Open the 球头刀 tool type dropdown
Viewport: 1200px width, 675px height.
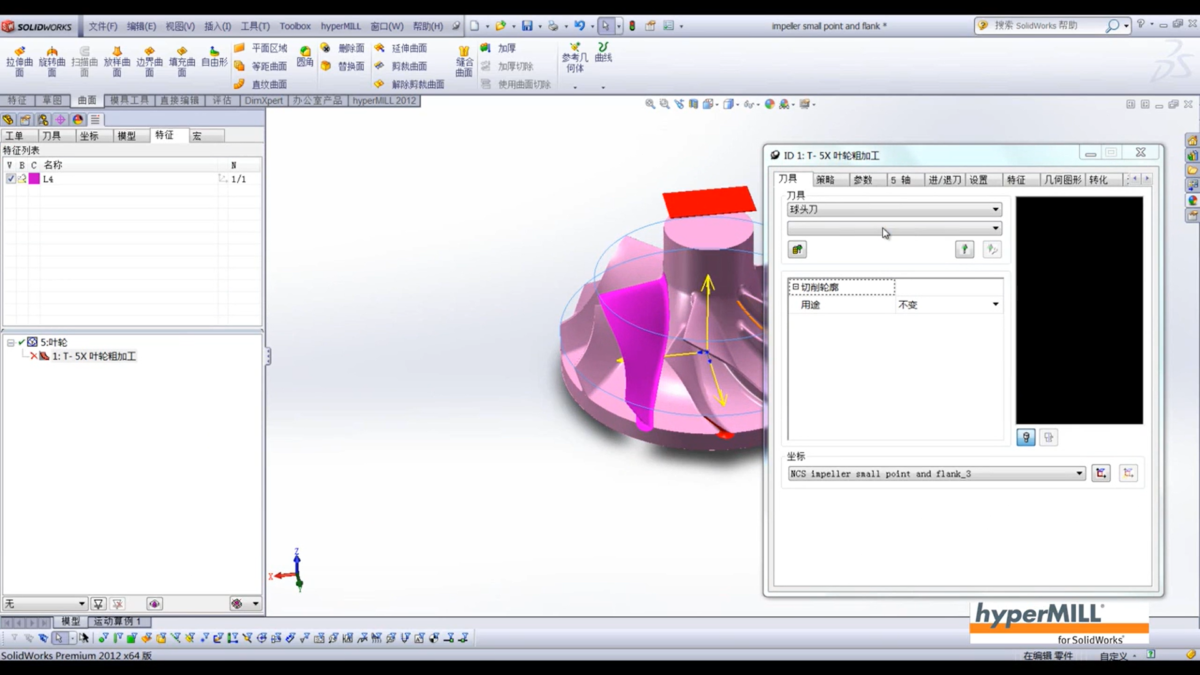click(x=894, y=210)
